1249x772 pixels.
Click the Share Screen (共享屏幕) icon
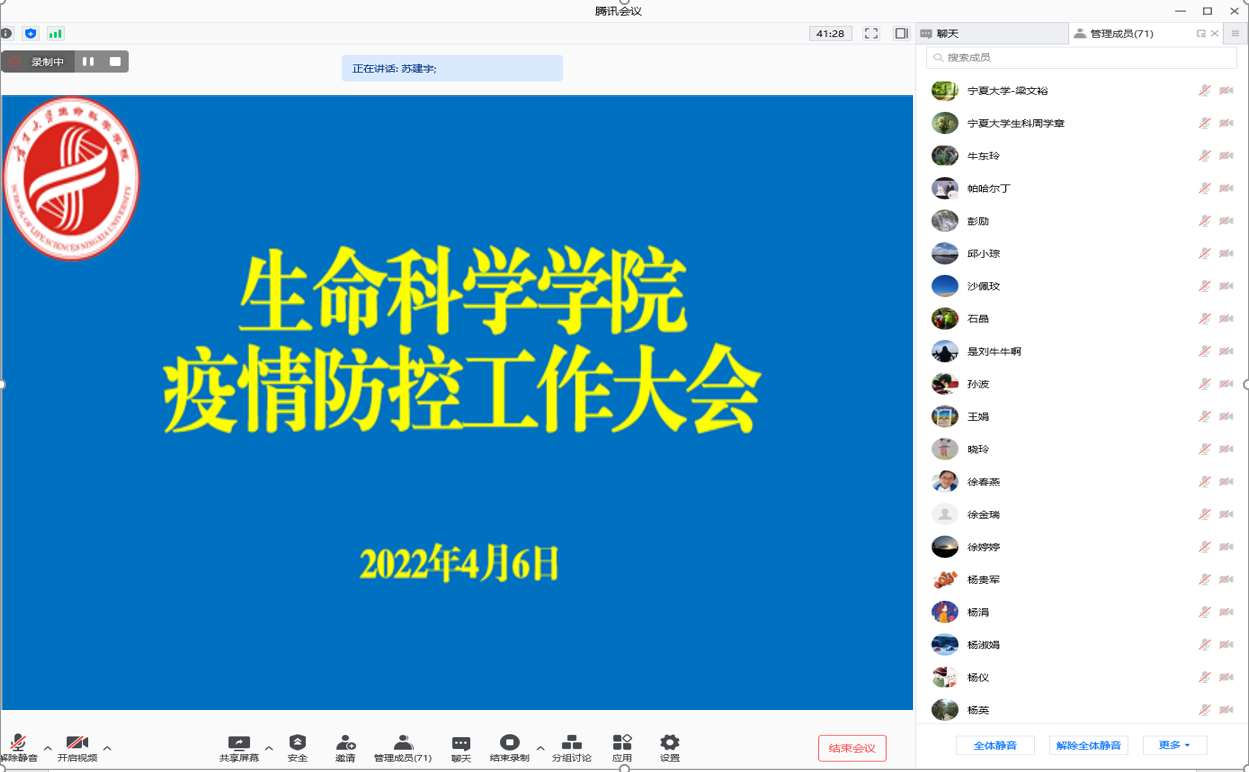tap(239, 743)
